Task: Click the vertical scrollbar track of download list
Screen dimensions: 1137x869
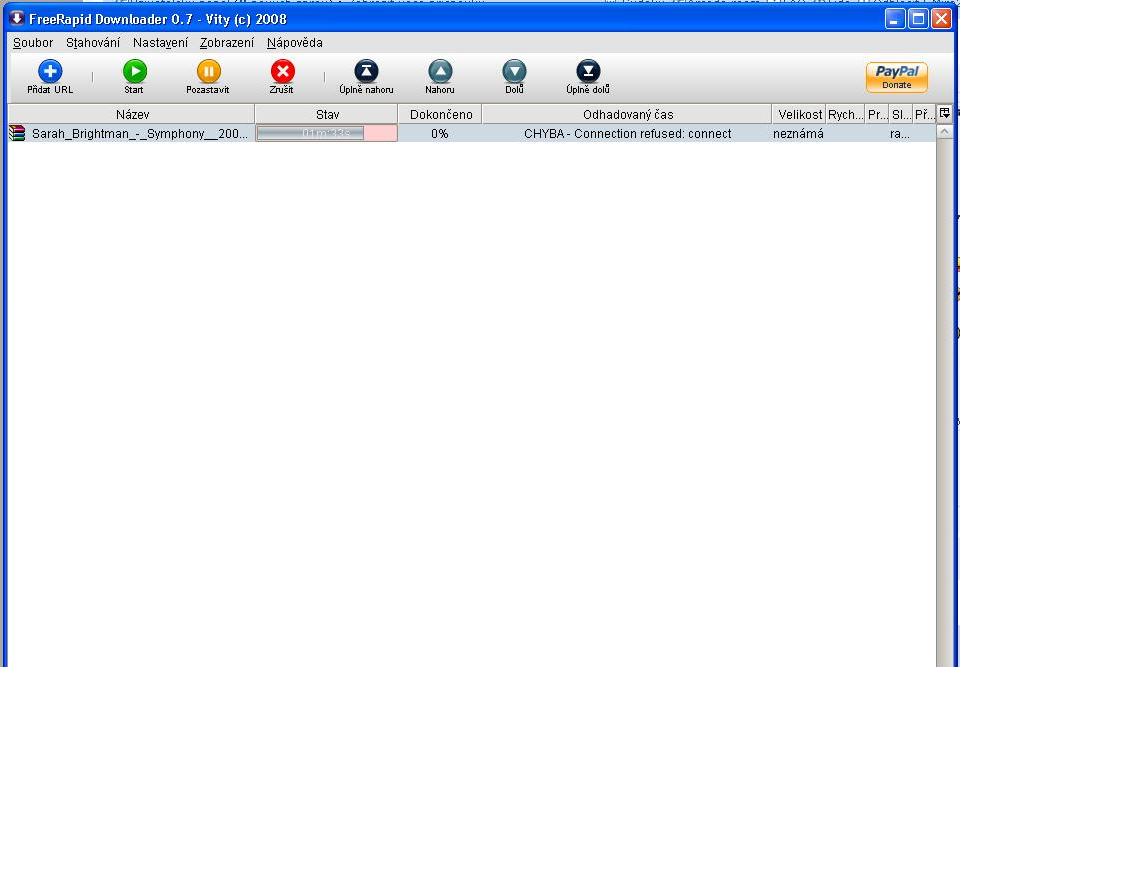Action: (x=944, y=403)
